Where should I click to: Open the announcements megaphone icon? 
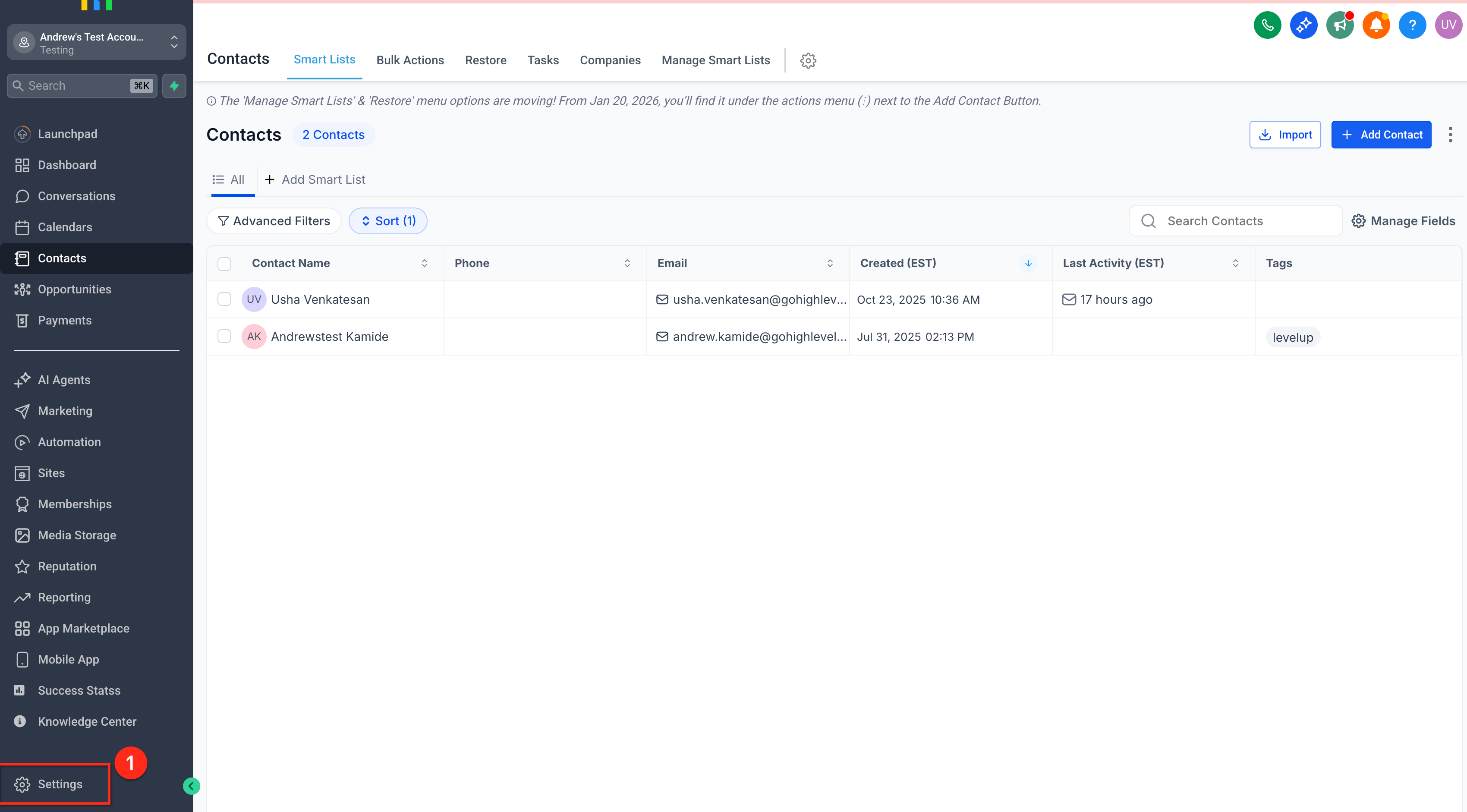pos(1339,25)
